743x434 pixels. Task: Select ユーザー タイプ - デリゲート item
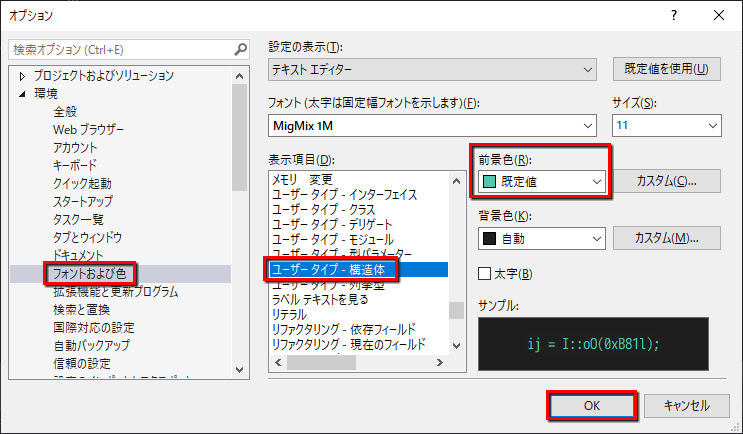[332, 225]
